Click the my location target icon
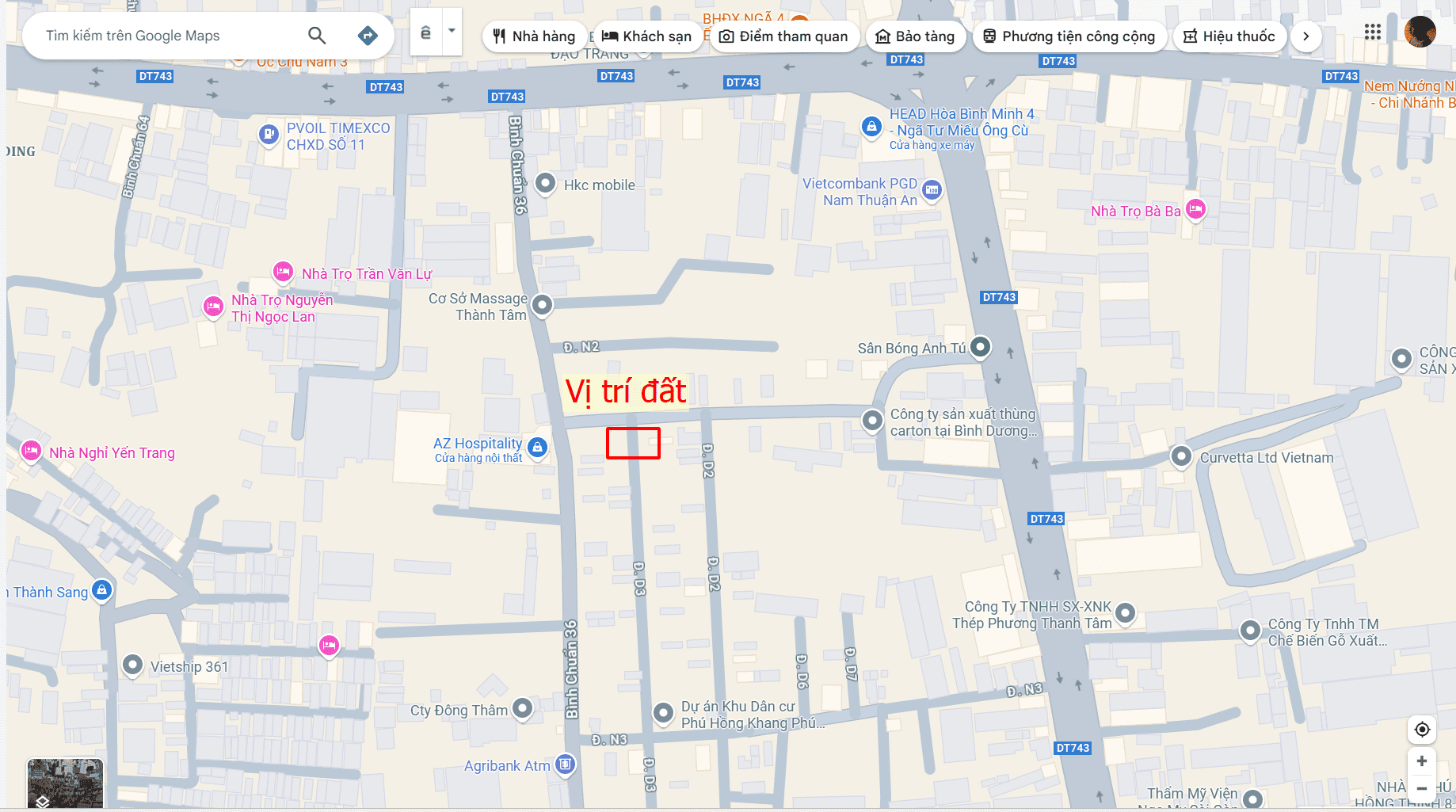 [1422, 730]
